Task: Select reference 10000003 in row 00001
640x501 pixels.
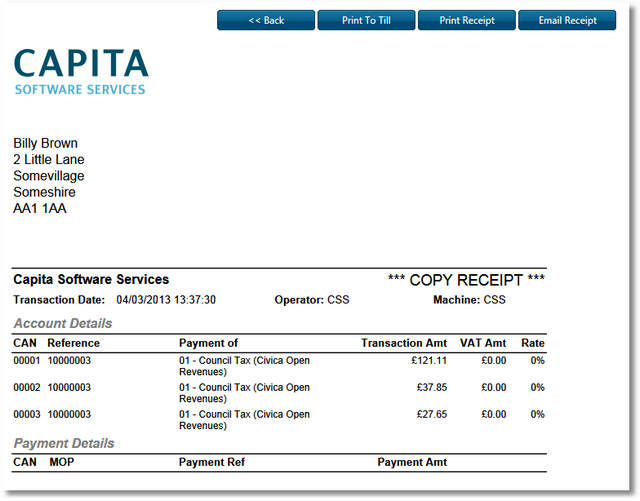Action: click(69, 361)
